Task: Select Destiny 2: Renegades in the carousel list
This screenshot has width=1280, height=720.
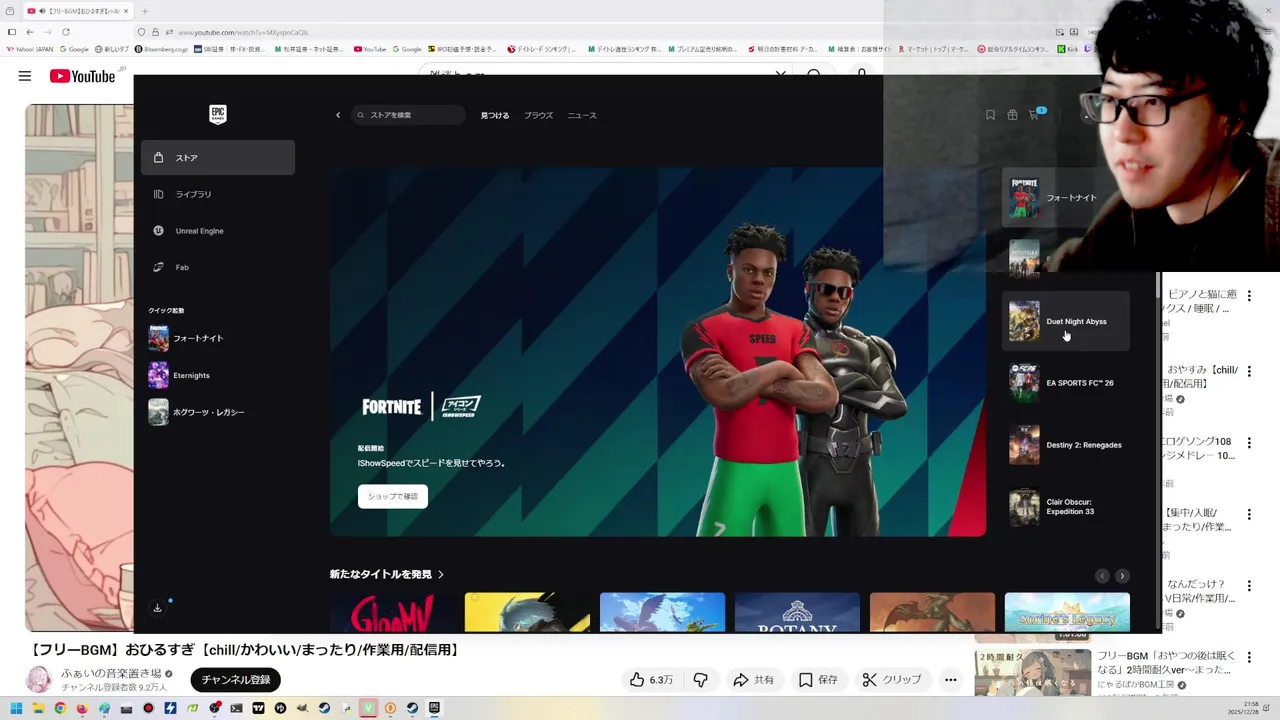Action: click(1066, 445)
